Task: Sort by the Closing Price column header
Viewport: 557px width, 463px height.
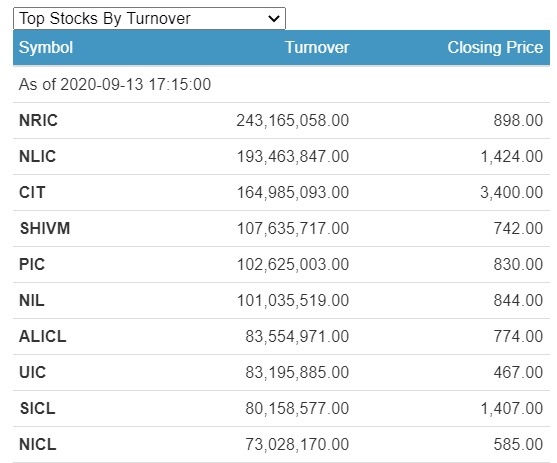Action: coord(495,48)
